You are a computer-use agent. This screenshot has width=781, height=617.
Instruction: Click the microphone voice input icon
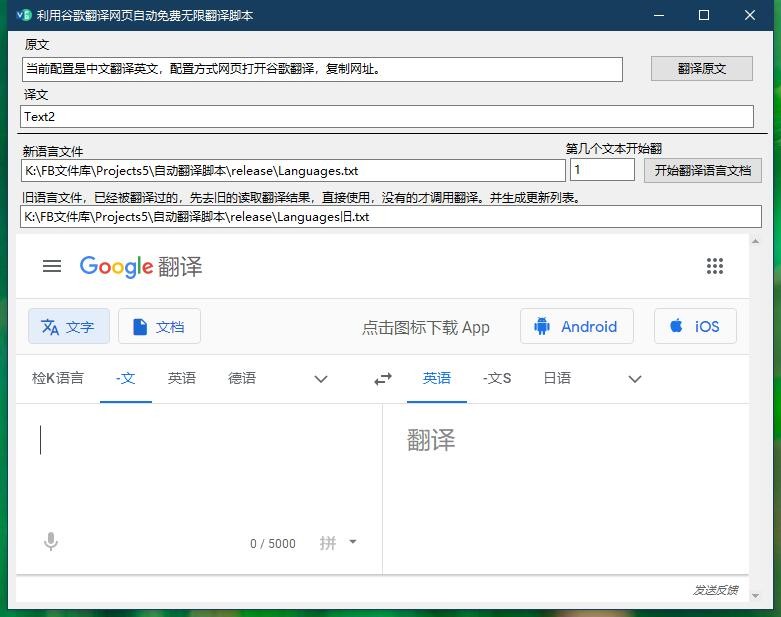point(51,542)
